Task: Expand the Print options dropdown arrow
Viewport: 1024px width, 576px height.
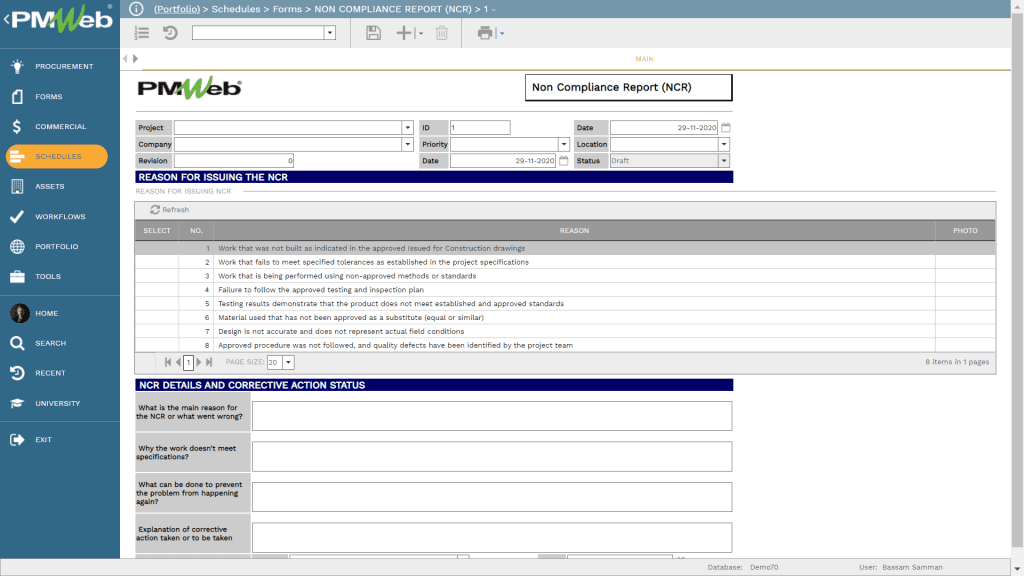Action: tap(502, 33)
